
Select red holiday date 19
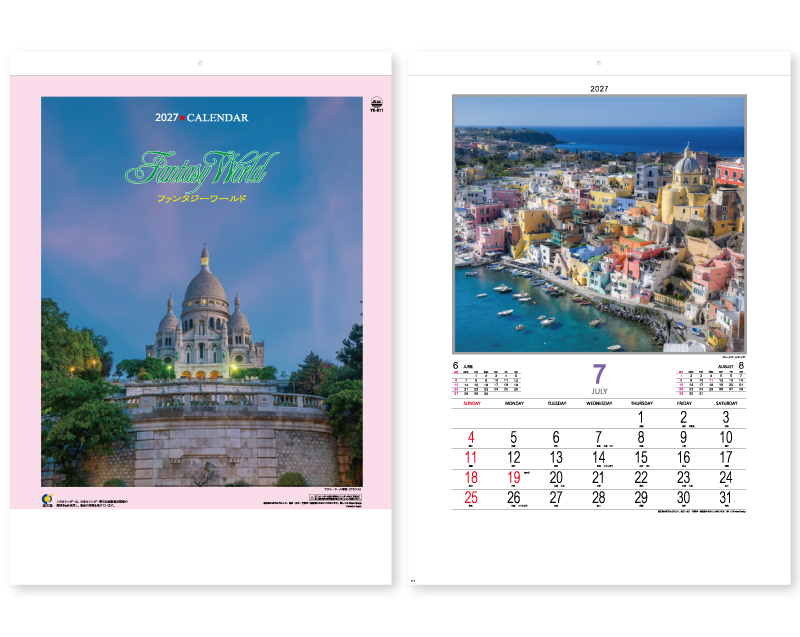pyautogui.click(x=514, y=478)
